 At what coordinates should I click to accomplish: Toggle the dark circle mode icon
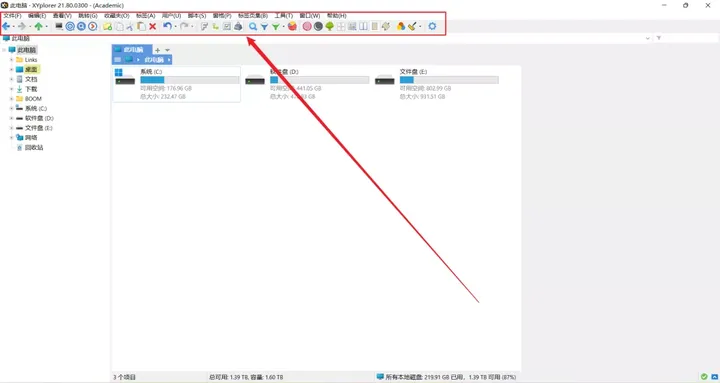(x=318, y=27)
